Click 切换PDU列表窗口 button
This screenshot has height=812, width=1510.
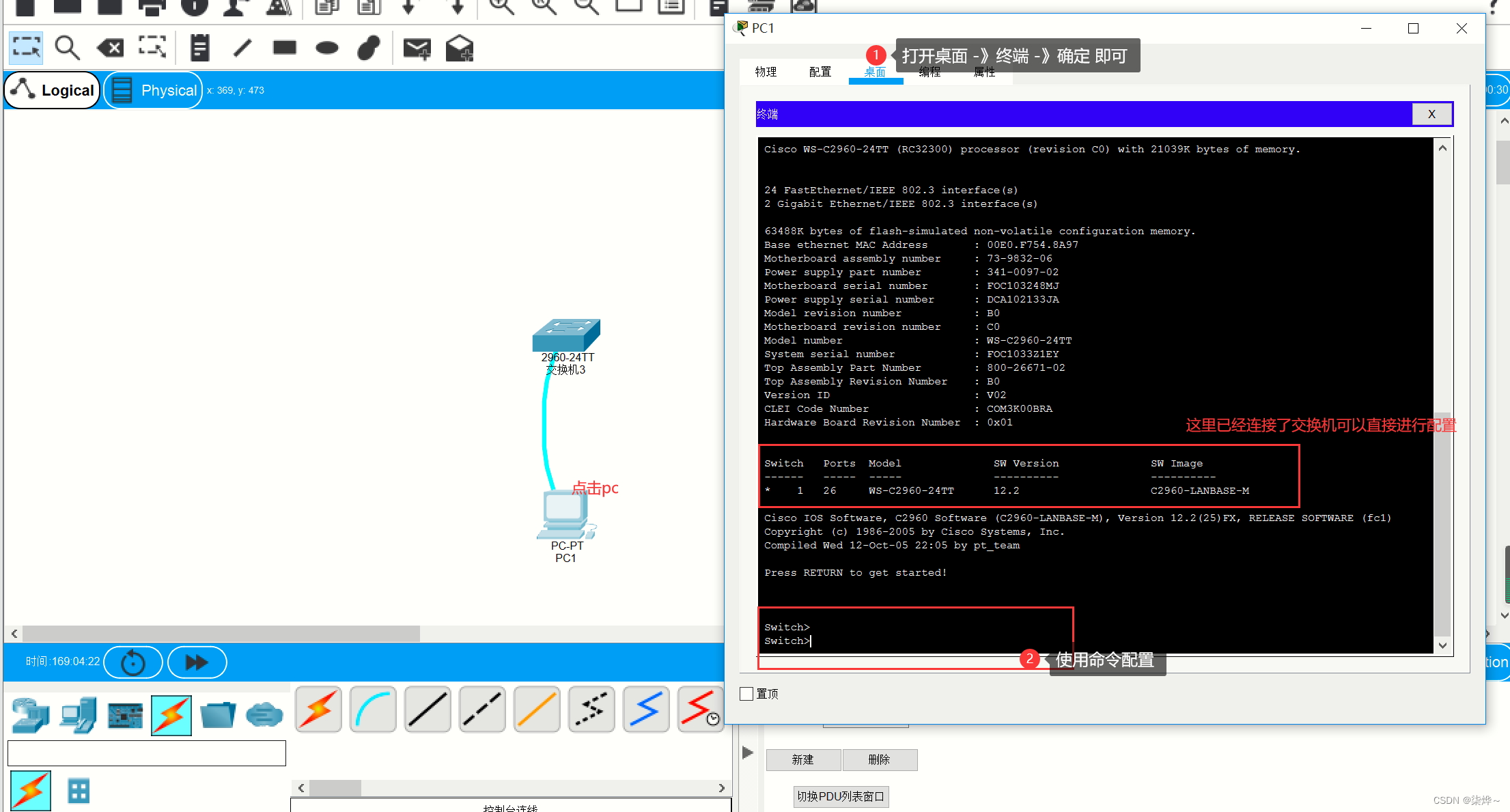tap(841, 796)
